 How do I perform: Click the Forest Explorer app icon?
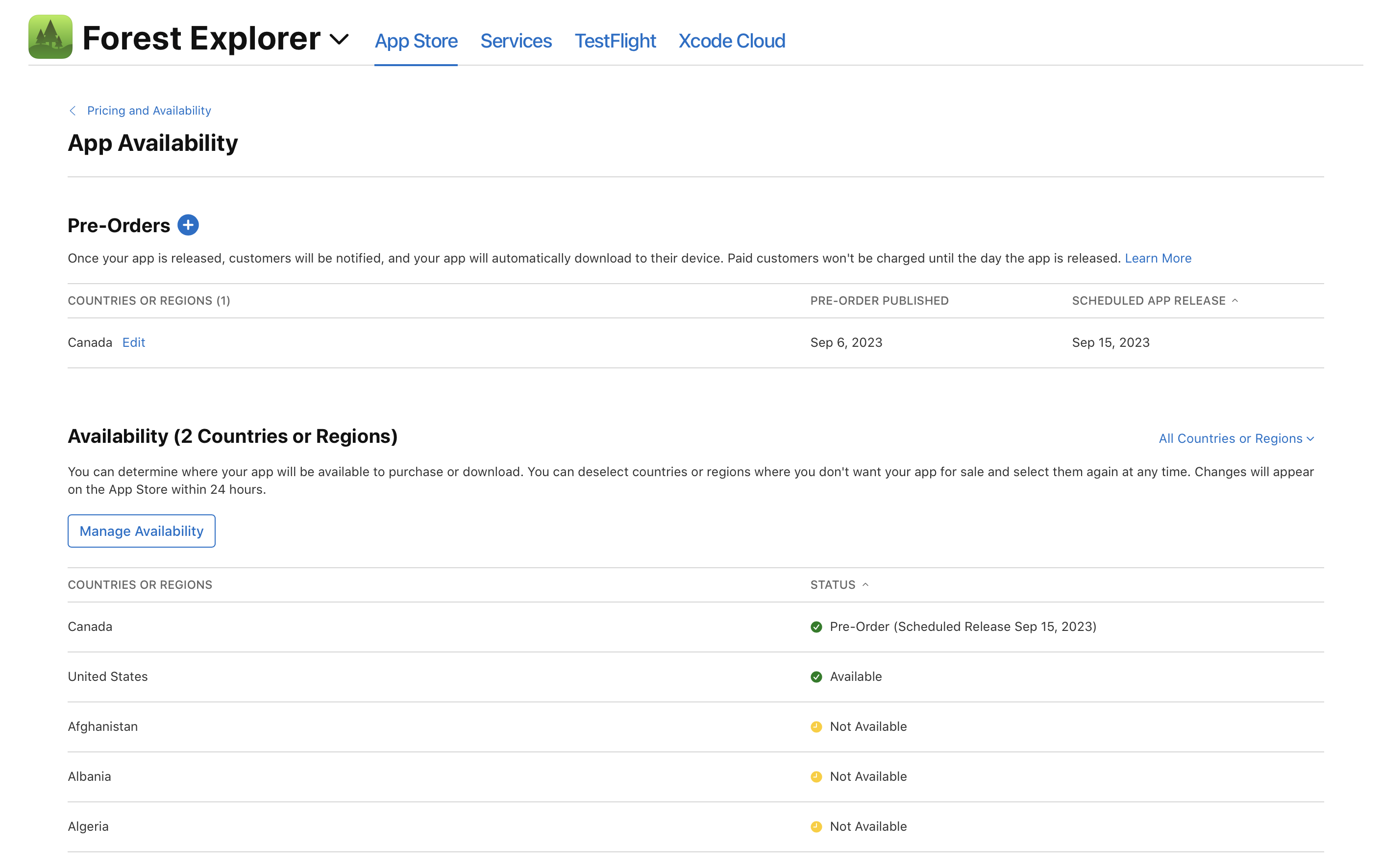(x=50, y=37)
